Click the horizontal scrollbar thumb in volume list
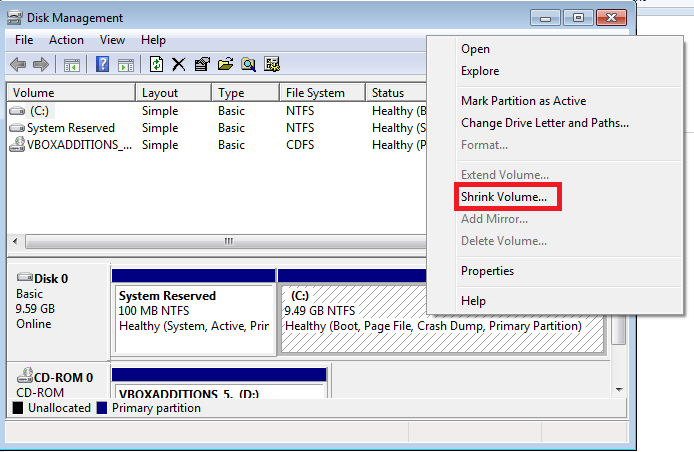 pyautogui.click(x=228, y=241)
